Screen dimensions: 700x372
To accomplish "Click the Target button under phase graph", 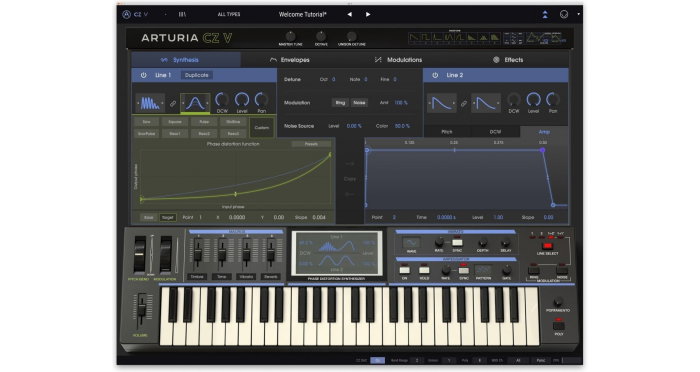I will pos(167,217).
